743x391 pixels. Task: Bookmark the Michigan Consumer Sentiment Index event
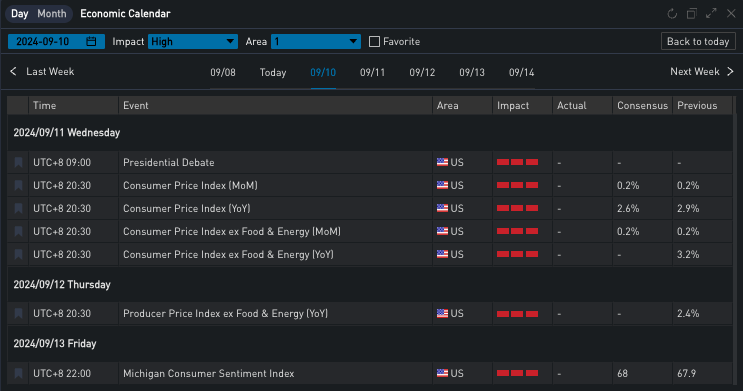tap(18, 373)
